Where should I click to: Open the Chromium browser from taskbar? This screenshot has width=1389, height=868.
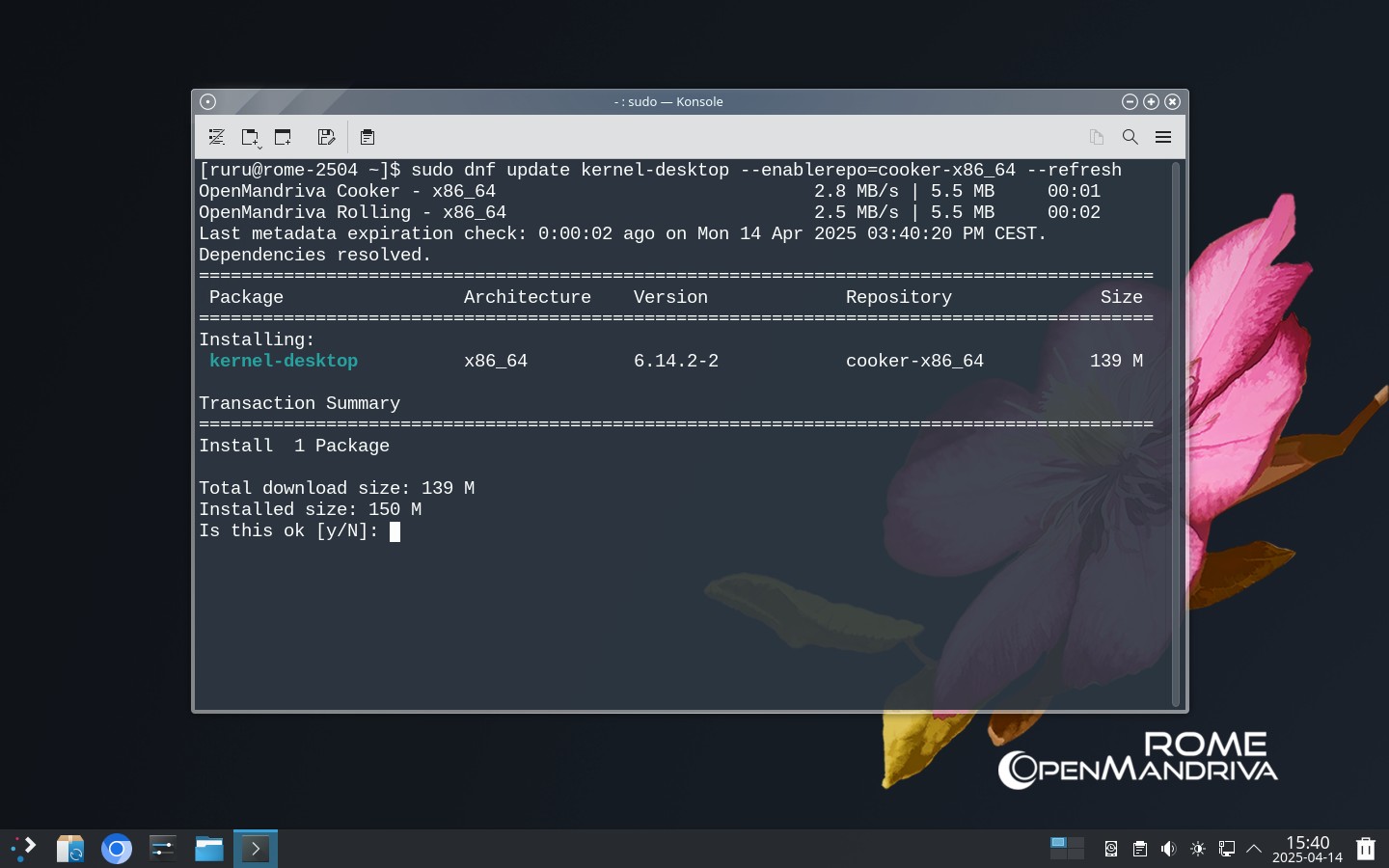click(x=117, y=849)
